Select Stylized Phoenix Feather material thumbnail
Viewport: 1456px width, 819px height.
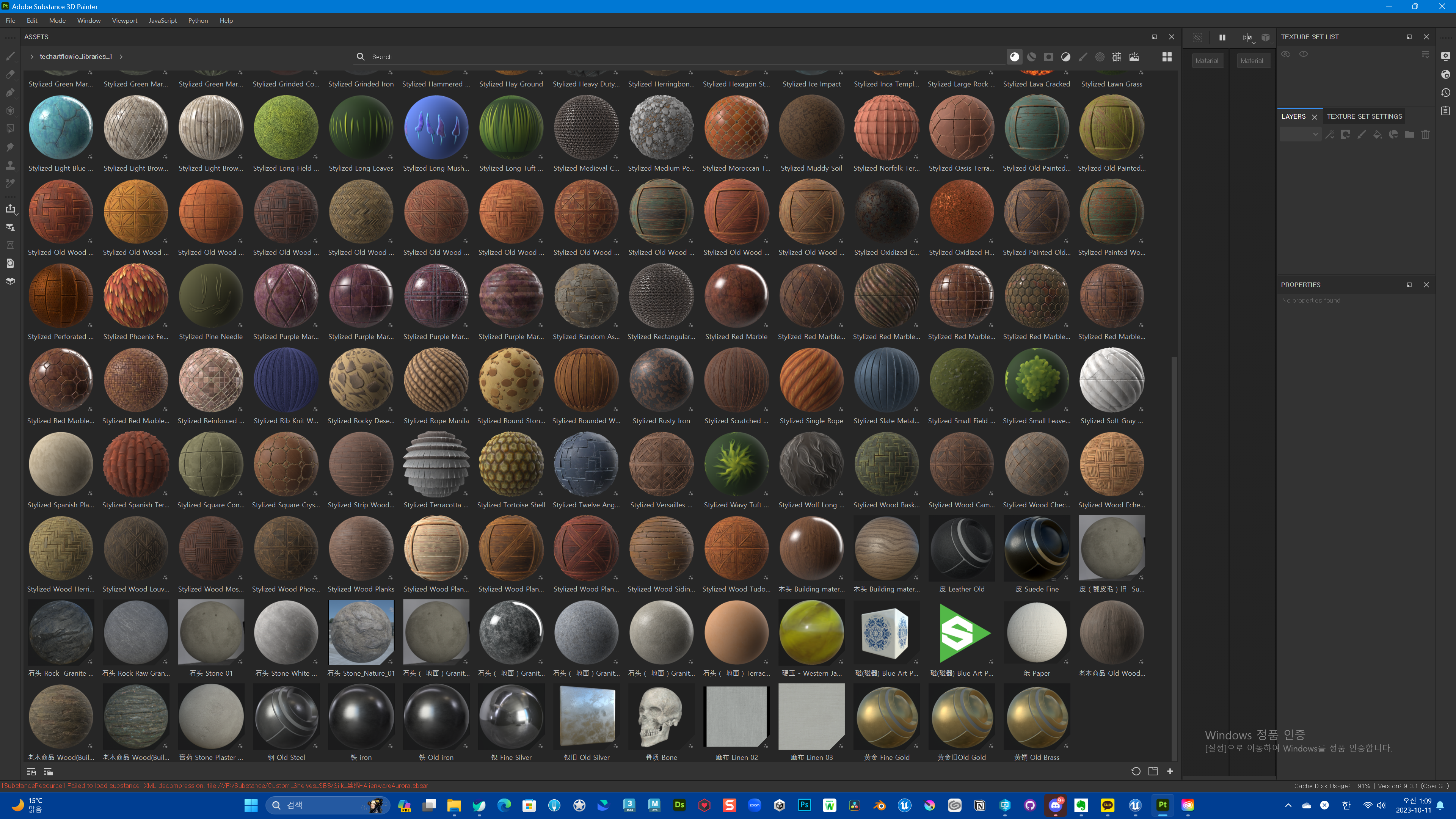(x=136, y=296)
